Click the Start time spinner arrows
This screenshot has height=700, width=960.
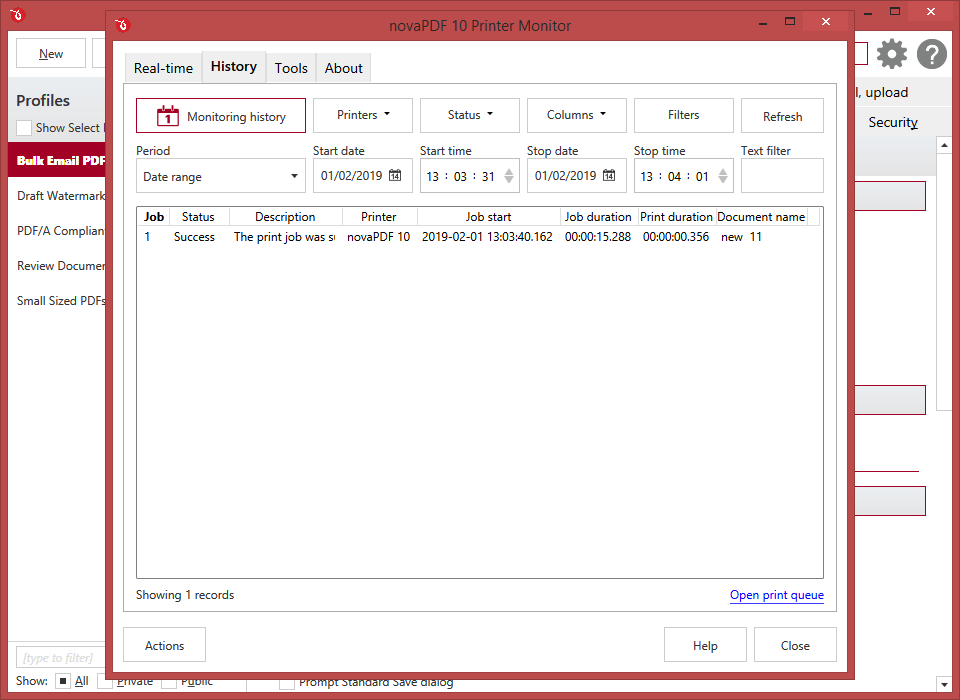[x=509, y=176]
